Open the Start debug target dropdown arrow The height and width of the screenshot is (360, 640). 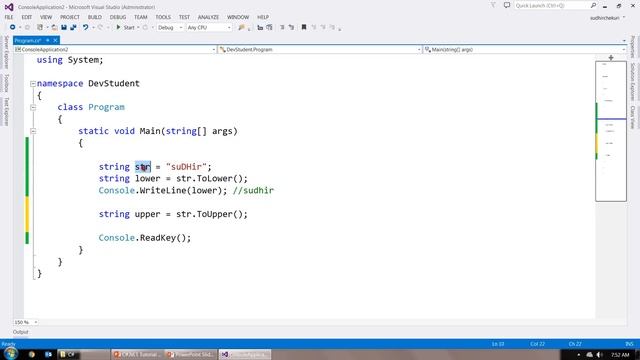pos(138,27)
